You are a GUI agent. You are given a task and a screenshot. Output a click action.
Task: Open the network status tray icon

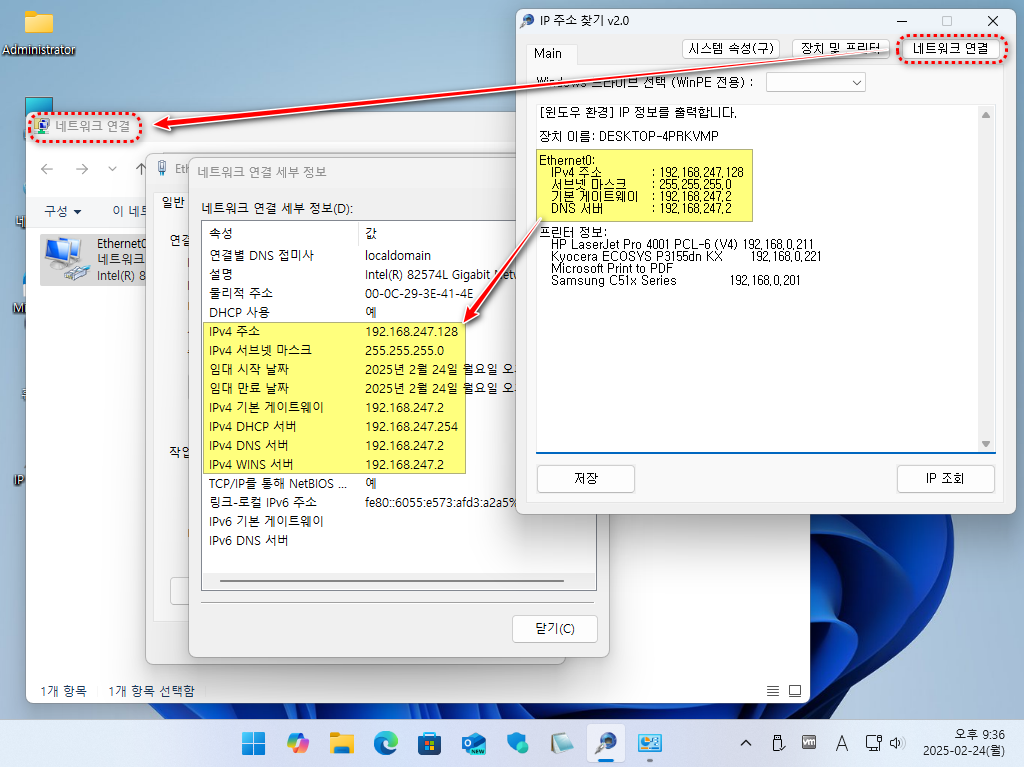point(873,743)
